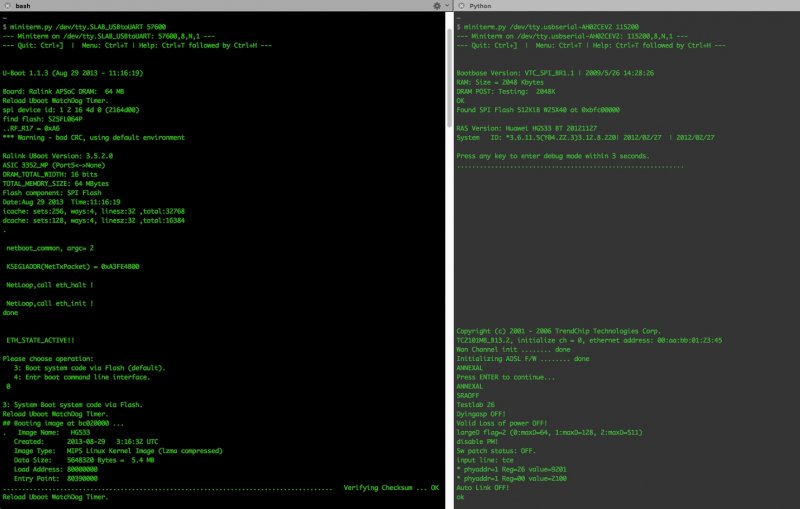Screen dimensions: 800x509
Task: Click the 'dcache: sets:128' line
Action: coord(93,221)
